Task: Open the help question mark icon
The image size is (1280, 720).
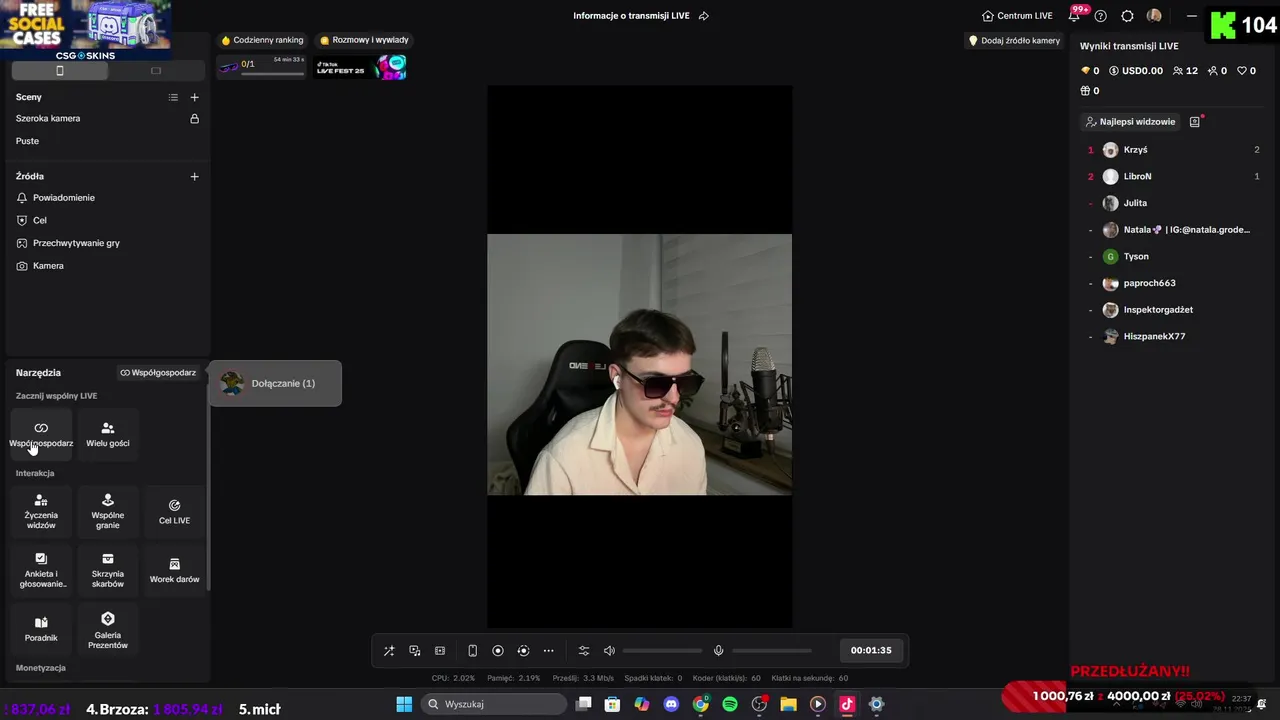Action: pos(1101,16)
